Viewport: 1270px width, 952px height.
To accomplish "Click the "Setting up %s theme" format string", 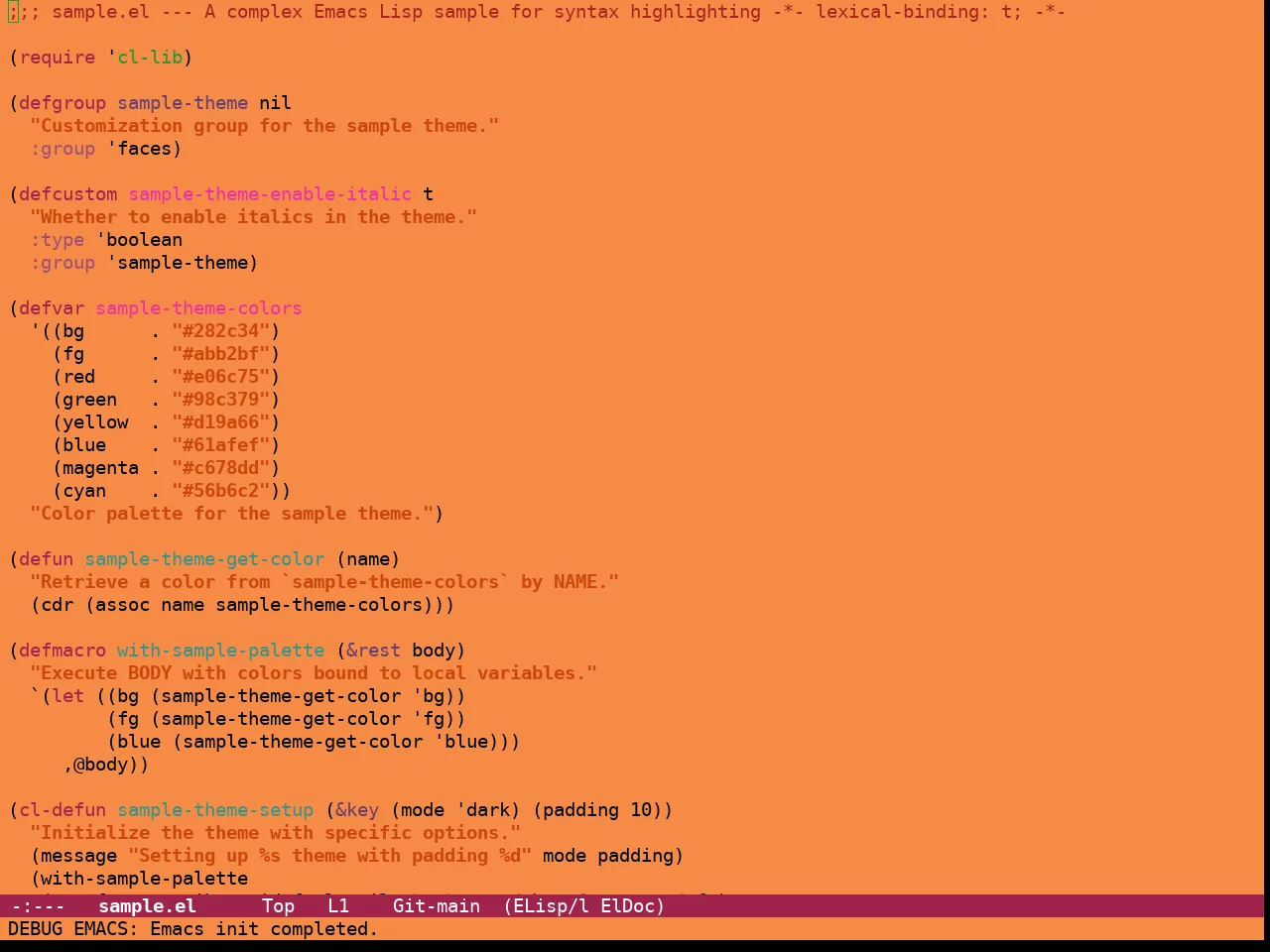I will pyautogui.click(x=330, y=856).
